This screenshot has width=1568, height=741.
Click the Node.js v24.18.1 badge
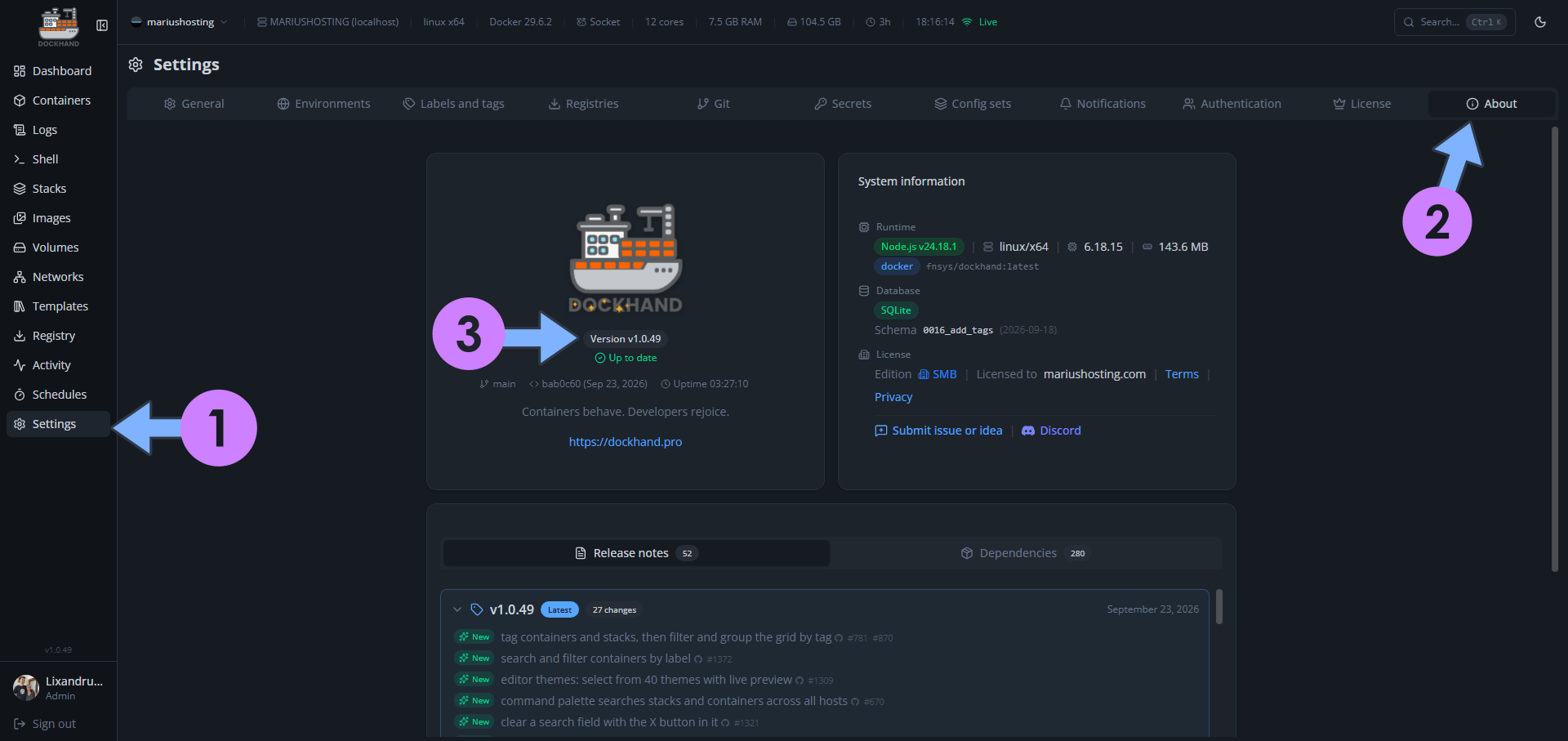pos(919,247)
